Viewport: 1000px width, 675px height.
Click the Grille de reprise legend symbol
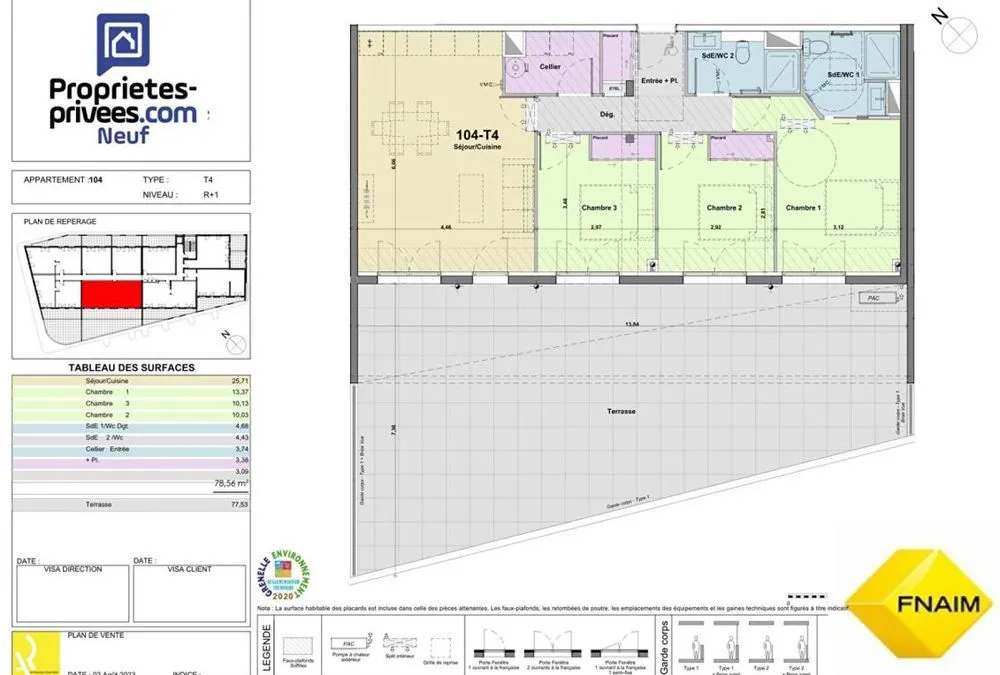(x=440, y=648)
